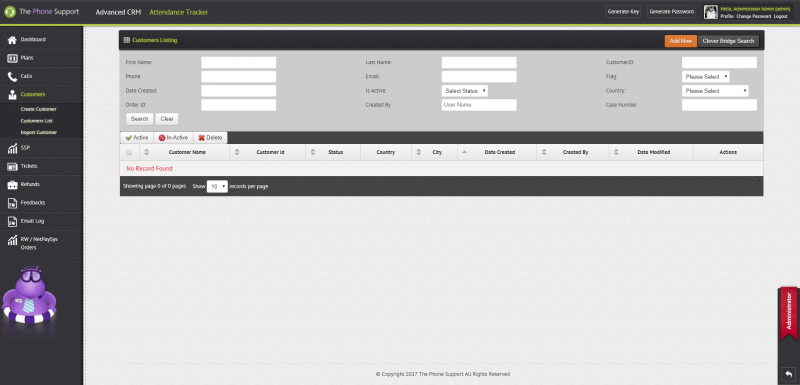
Task: Open the Dashboard home icon
Action: (12, 40)
